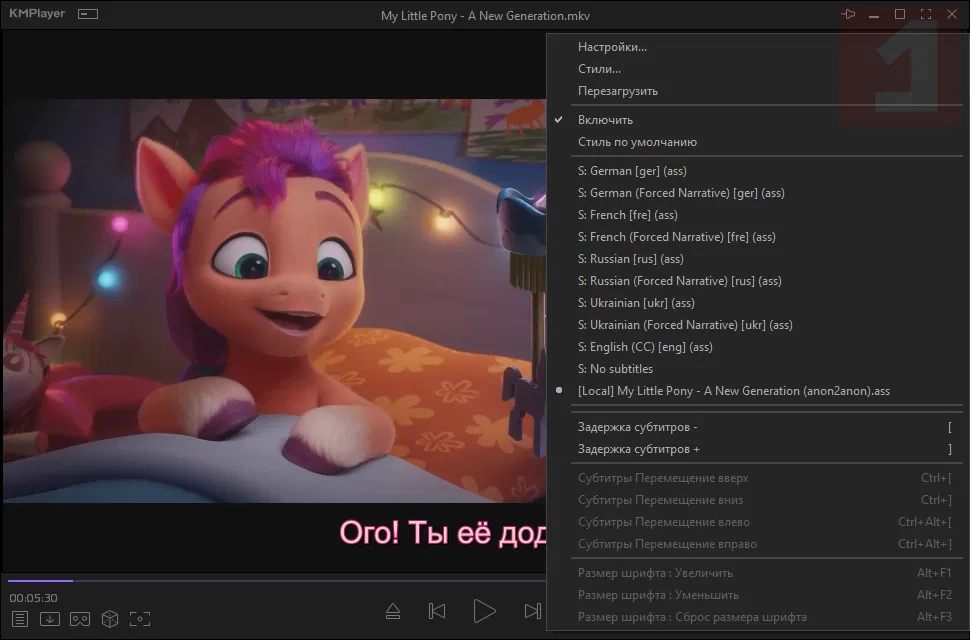Select German (Forced Narrative) subtitle track
The image size is (970, 640).
pyautogui.click(x=755, y=193)
